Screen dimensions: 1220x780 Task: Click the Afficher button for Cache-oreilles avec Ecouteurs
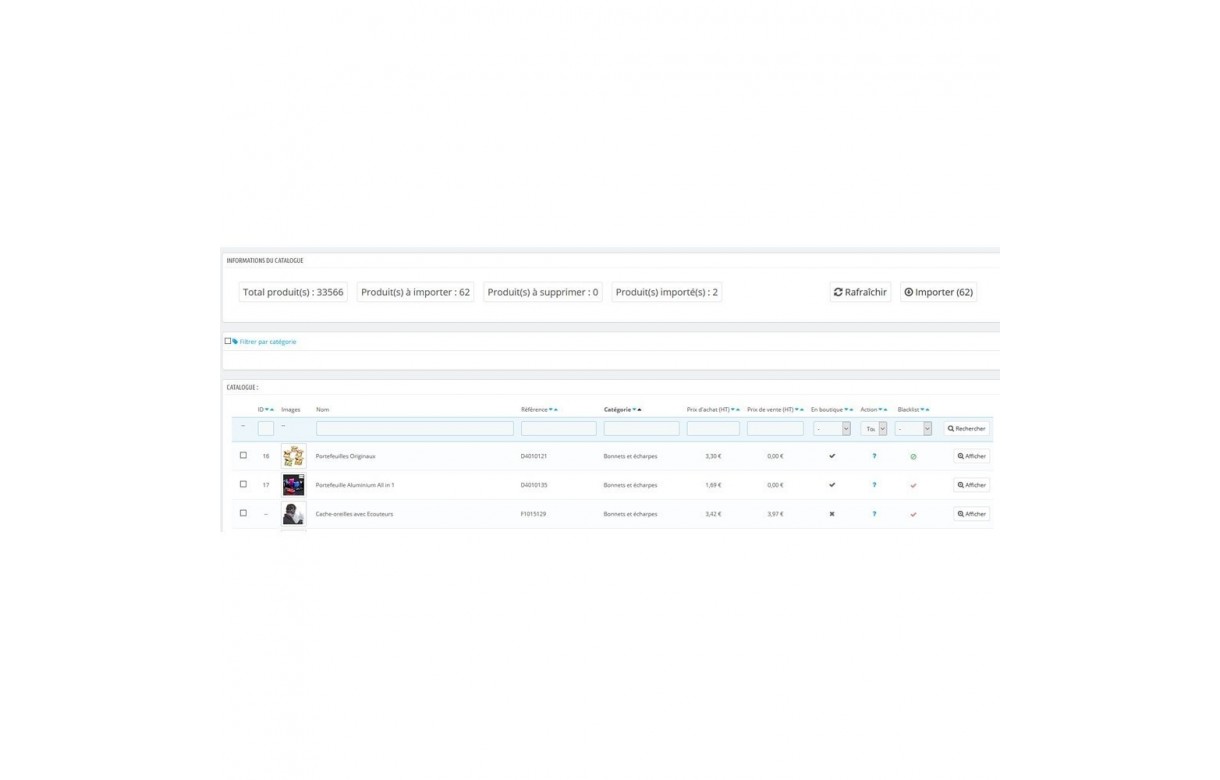969,513
